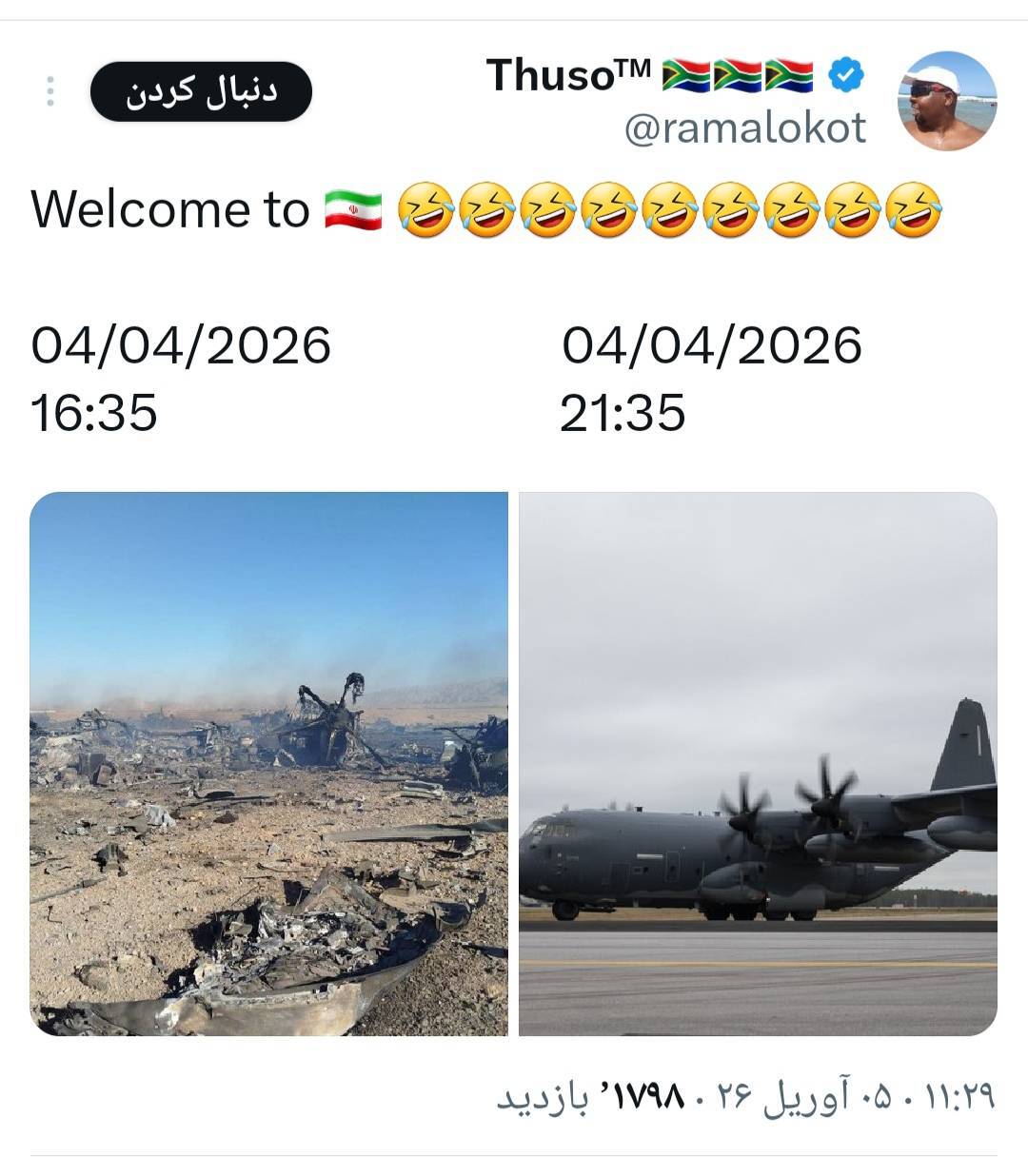Open the three-dot more options menu
The height and width of the screenshot is (1176, 1028).
pyautogui.click(x=50, y=91)
